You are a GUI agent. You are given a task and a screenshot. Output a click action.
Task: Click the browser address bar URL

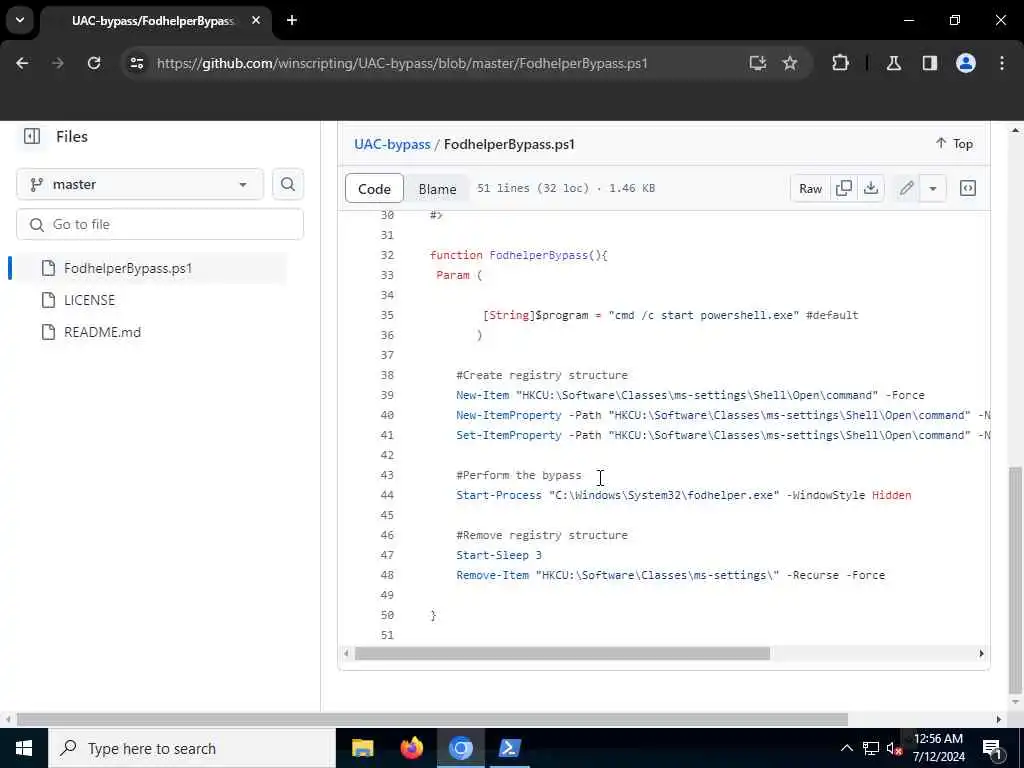(x=402, y=63)
